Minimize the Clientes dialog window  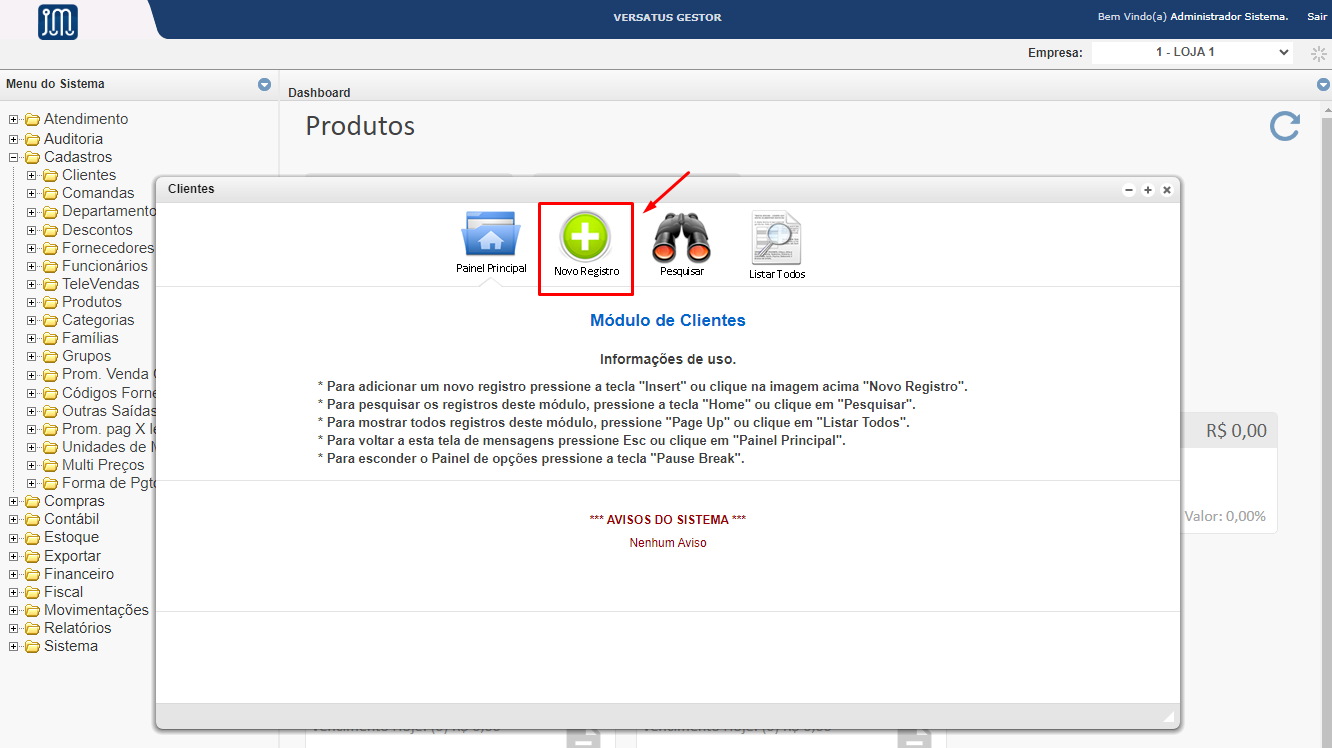pos(1129,190)
